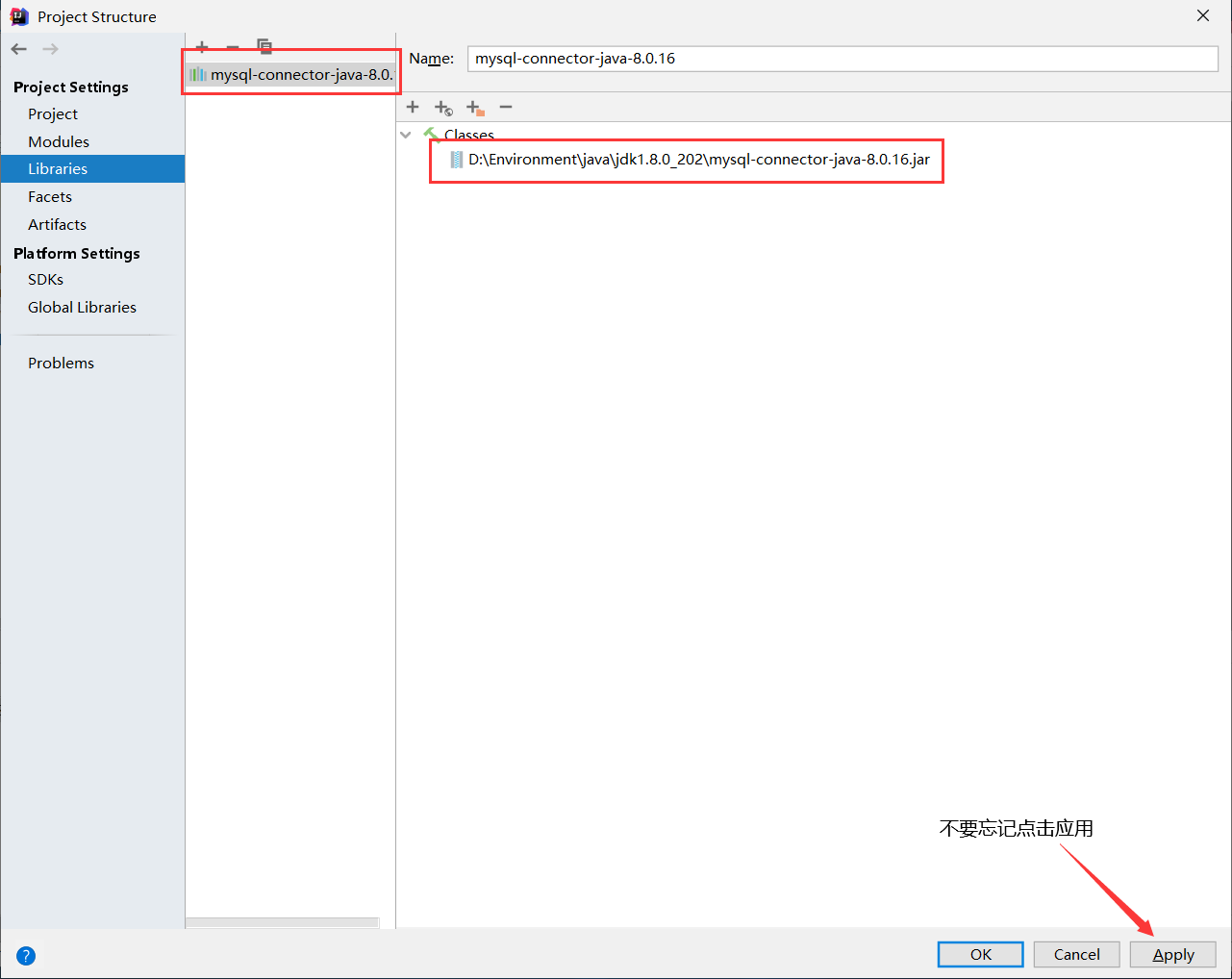Open Modules settings page
The image size is (1232, 979).
click(x=59, y=141)
